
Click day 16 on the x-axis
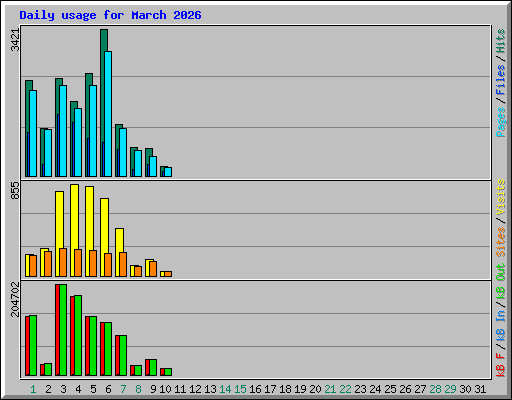click(255, 389)
